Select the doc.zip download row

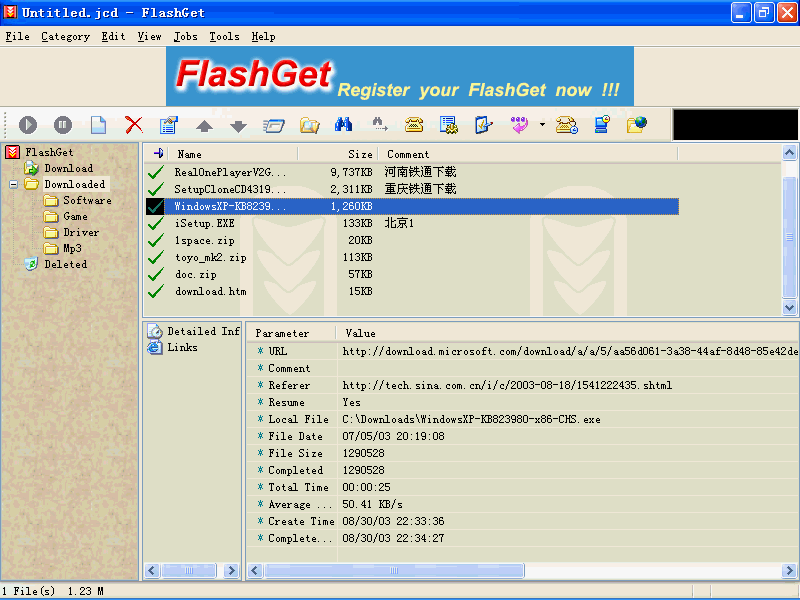pos(412,274)
